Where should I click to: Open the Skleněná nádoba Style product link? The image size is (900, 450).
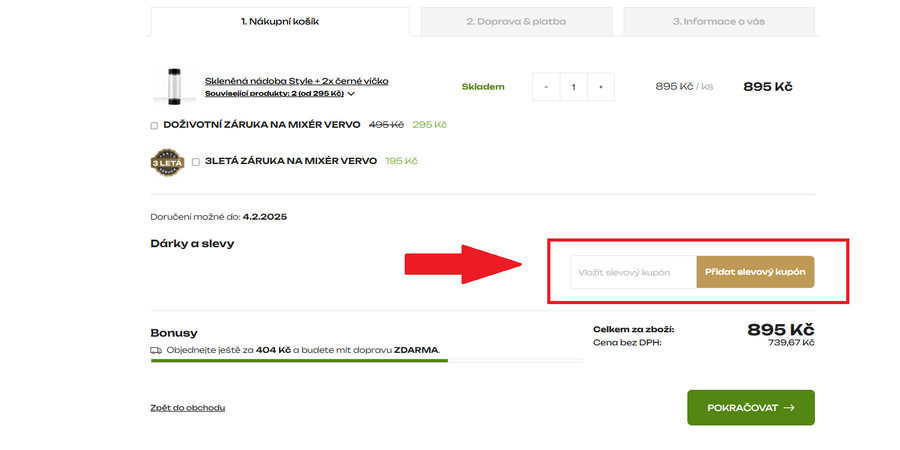tap(297, 81)
